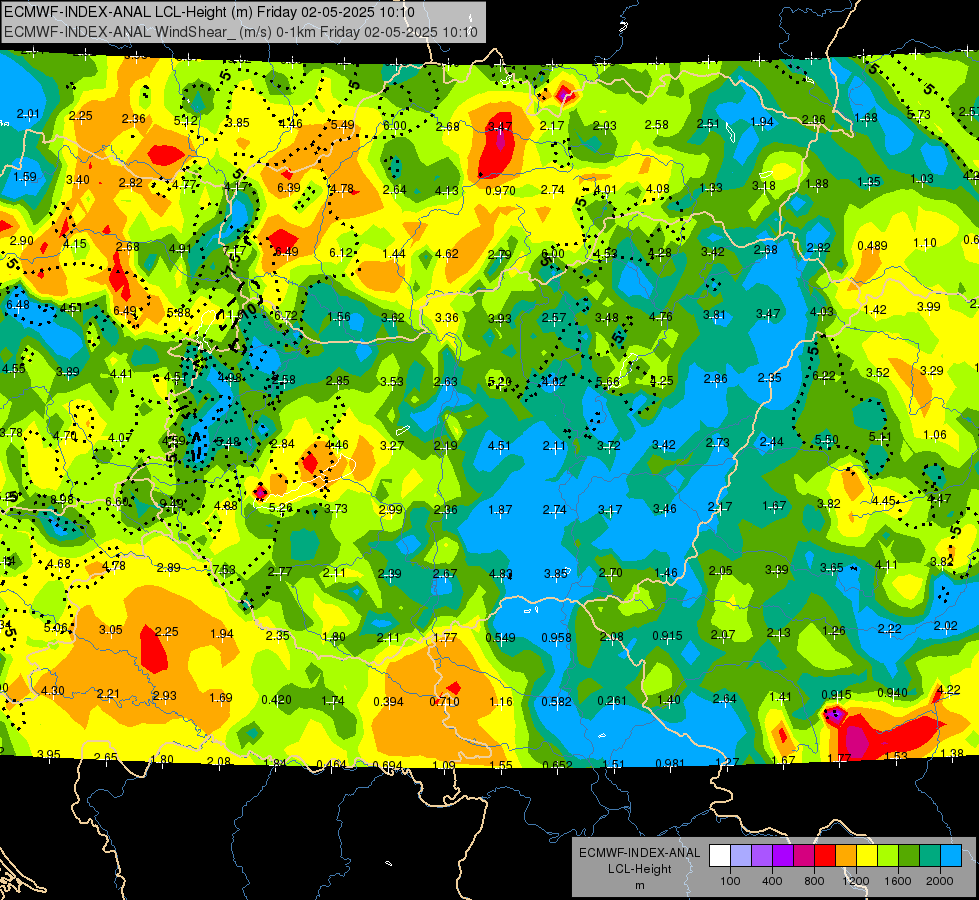This screenshot has height=900, width=979.
Task: Click the wind shear value 0.940
Action: tap(892, 692)
